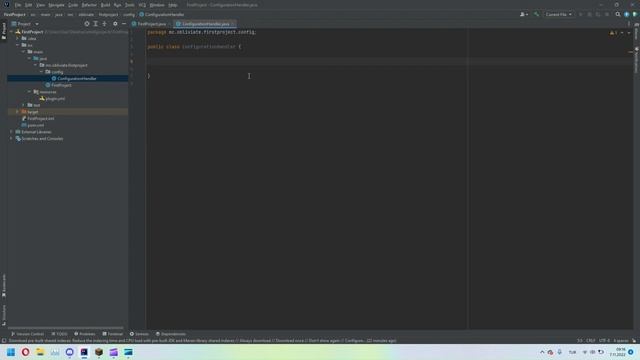Expand the .idea folder

pyautogui.click(x=18, y=38)
